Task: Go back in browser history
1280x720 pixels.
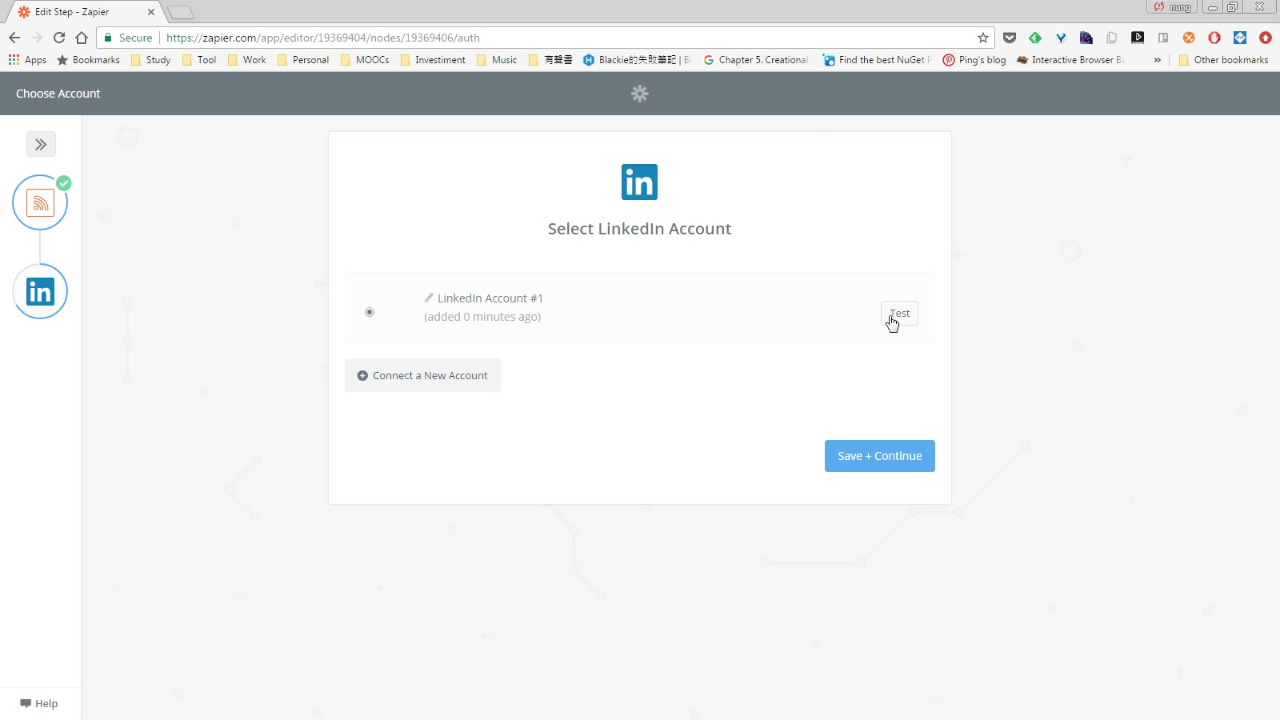Action: coord(14,38)
